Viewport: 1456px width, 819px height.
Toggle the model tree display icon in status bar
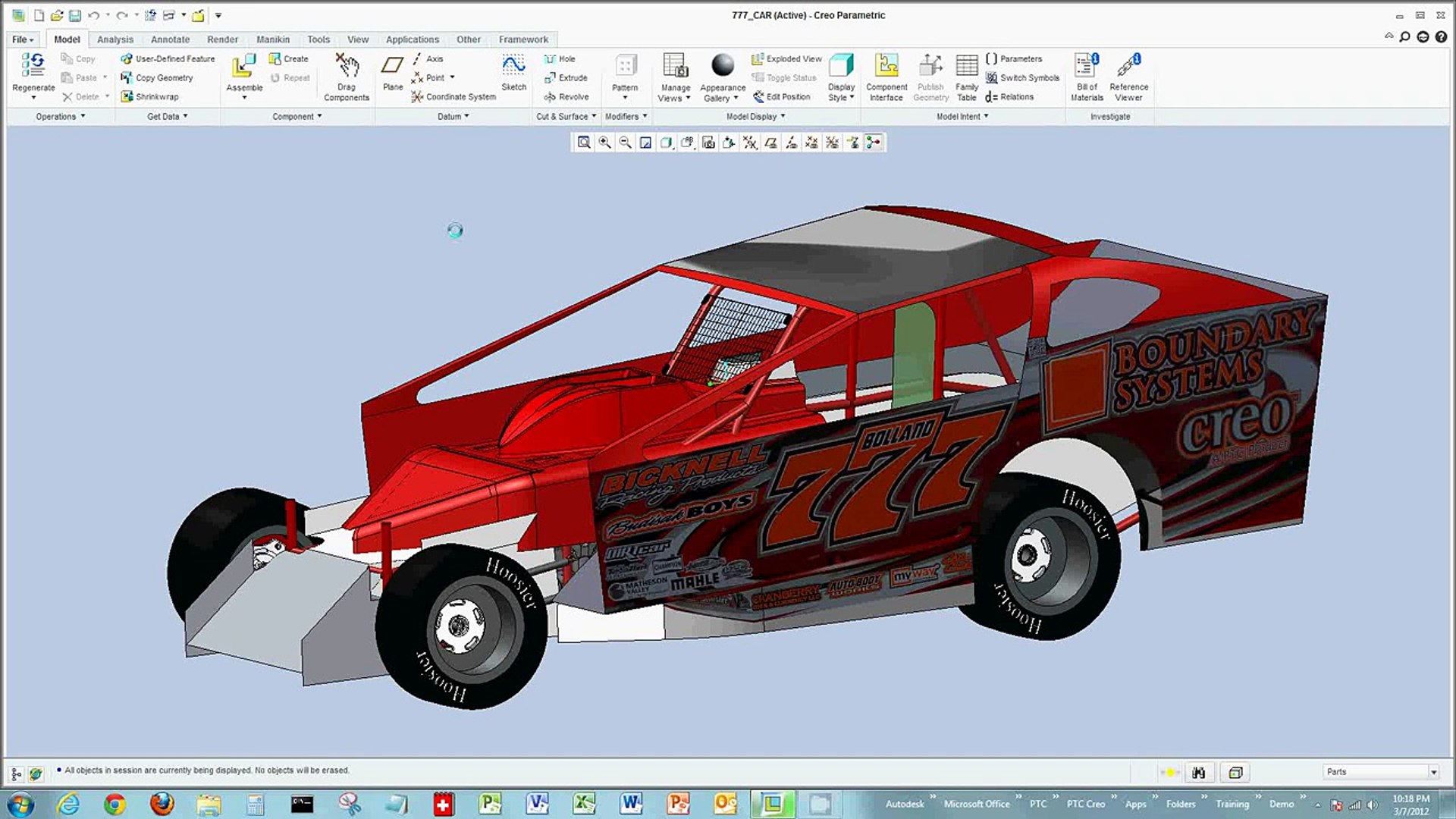coord(16,773)
